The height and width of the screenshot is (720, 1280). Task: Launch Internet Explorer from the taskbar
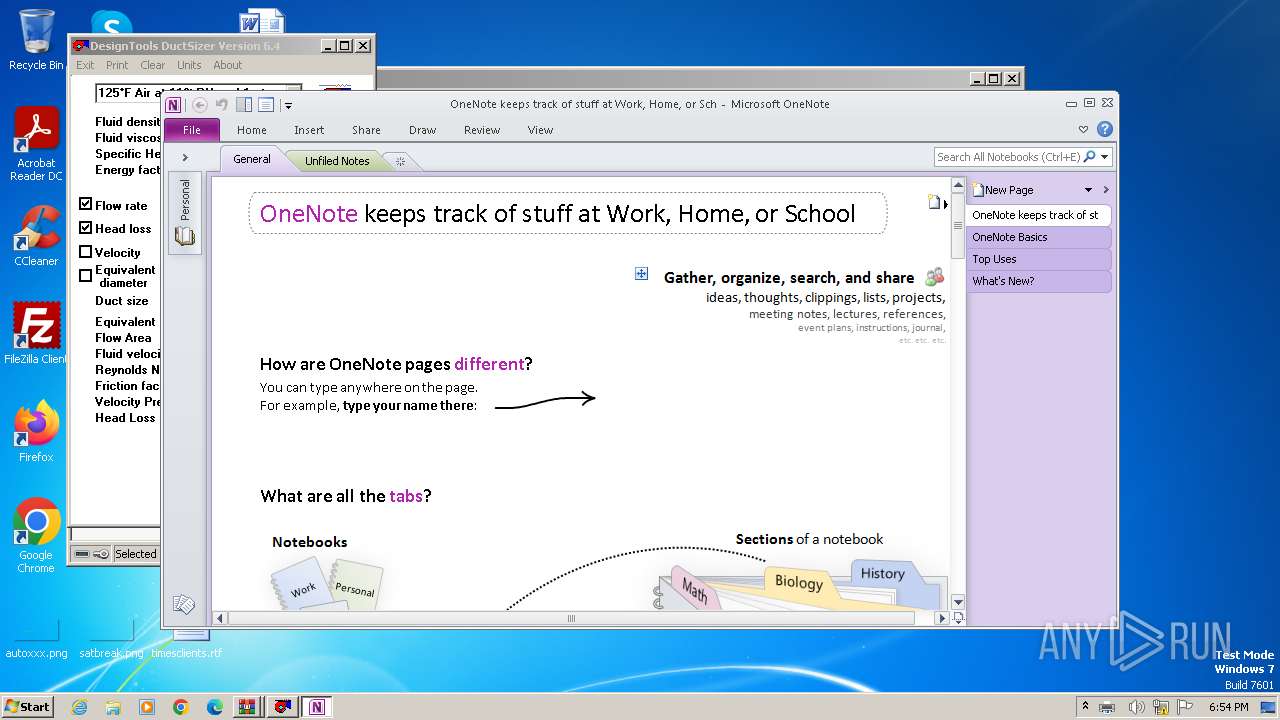(x=80, y=707)
